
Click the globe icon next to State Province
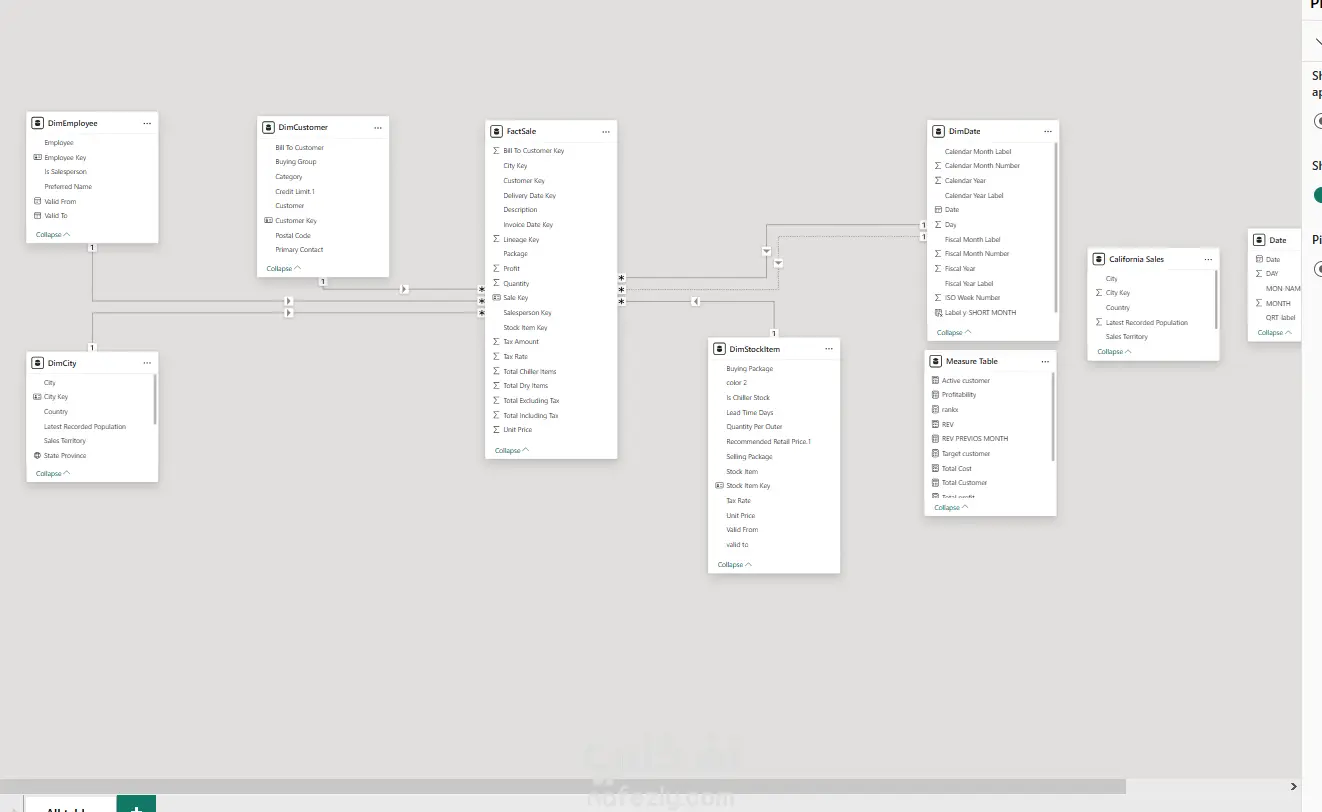click(x=37, y=455)
